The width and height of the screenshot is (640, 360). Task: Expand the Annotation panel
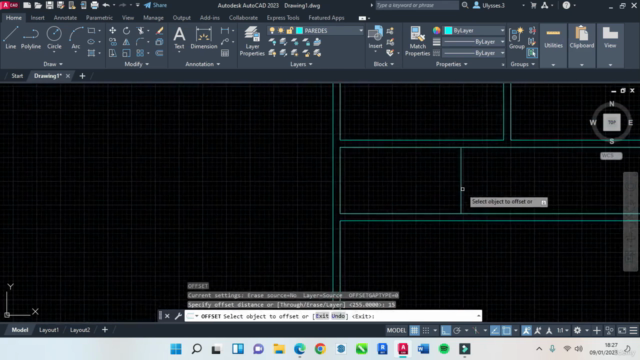[202, 64]
